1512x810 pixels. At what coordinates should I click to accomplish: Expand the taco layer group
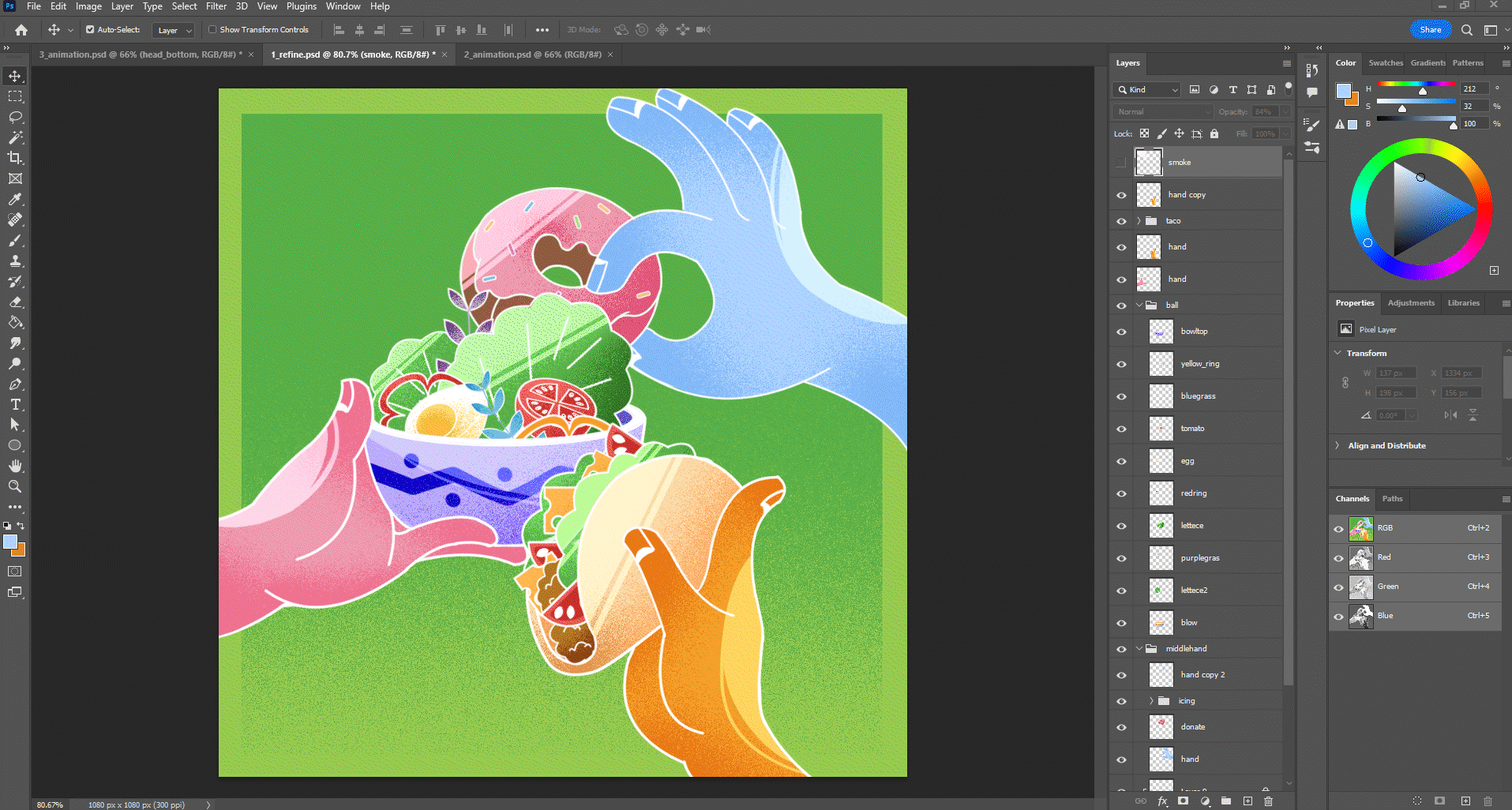[x=1139, y=221]
